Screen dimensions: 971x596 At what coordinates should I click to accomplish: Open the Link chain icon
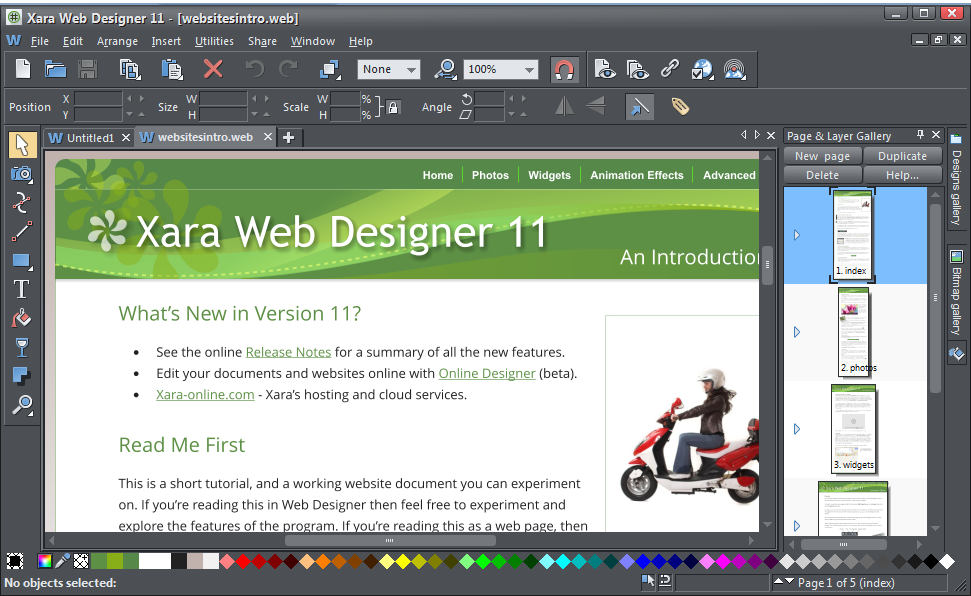[670, 69]
